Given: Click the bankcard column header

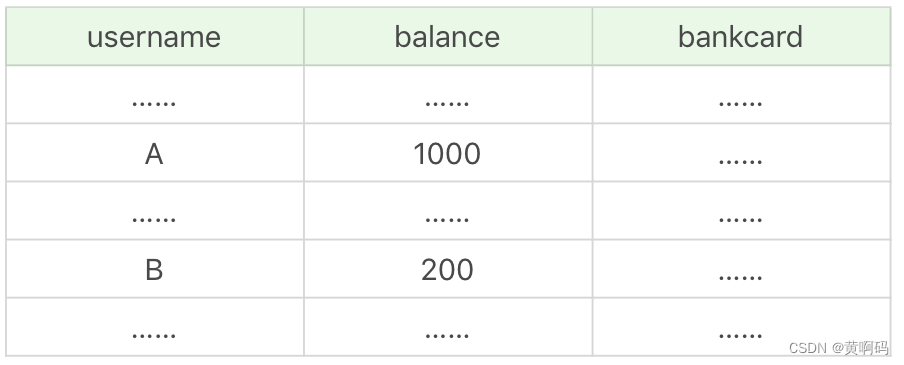Looking at the screenshot, I should click(741, 36).
